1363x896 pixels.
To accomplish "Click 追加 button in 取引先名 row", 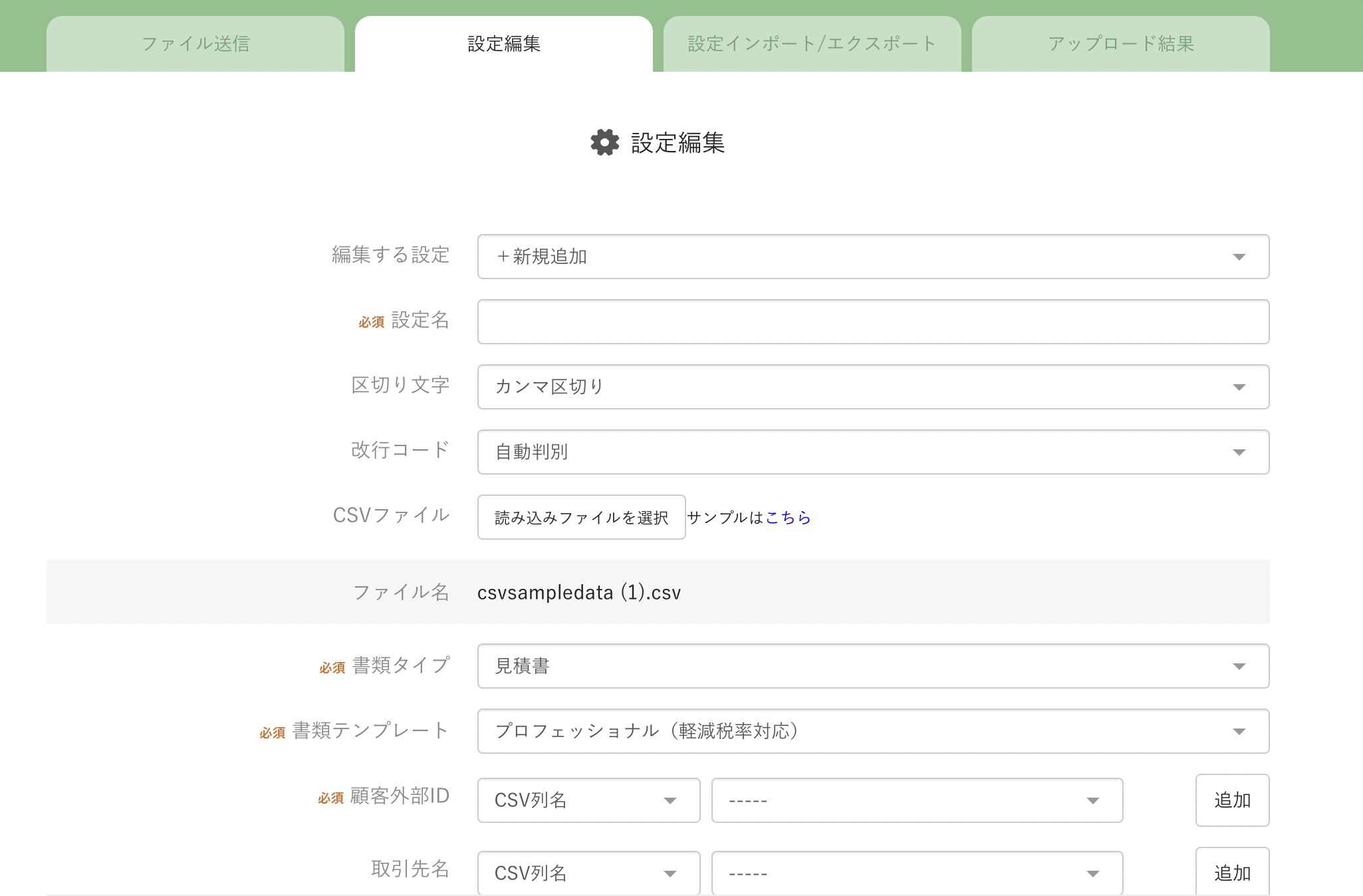I will click(1232, 872).
